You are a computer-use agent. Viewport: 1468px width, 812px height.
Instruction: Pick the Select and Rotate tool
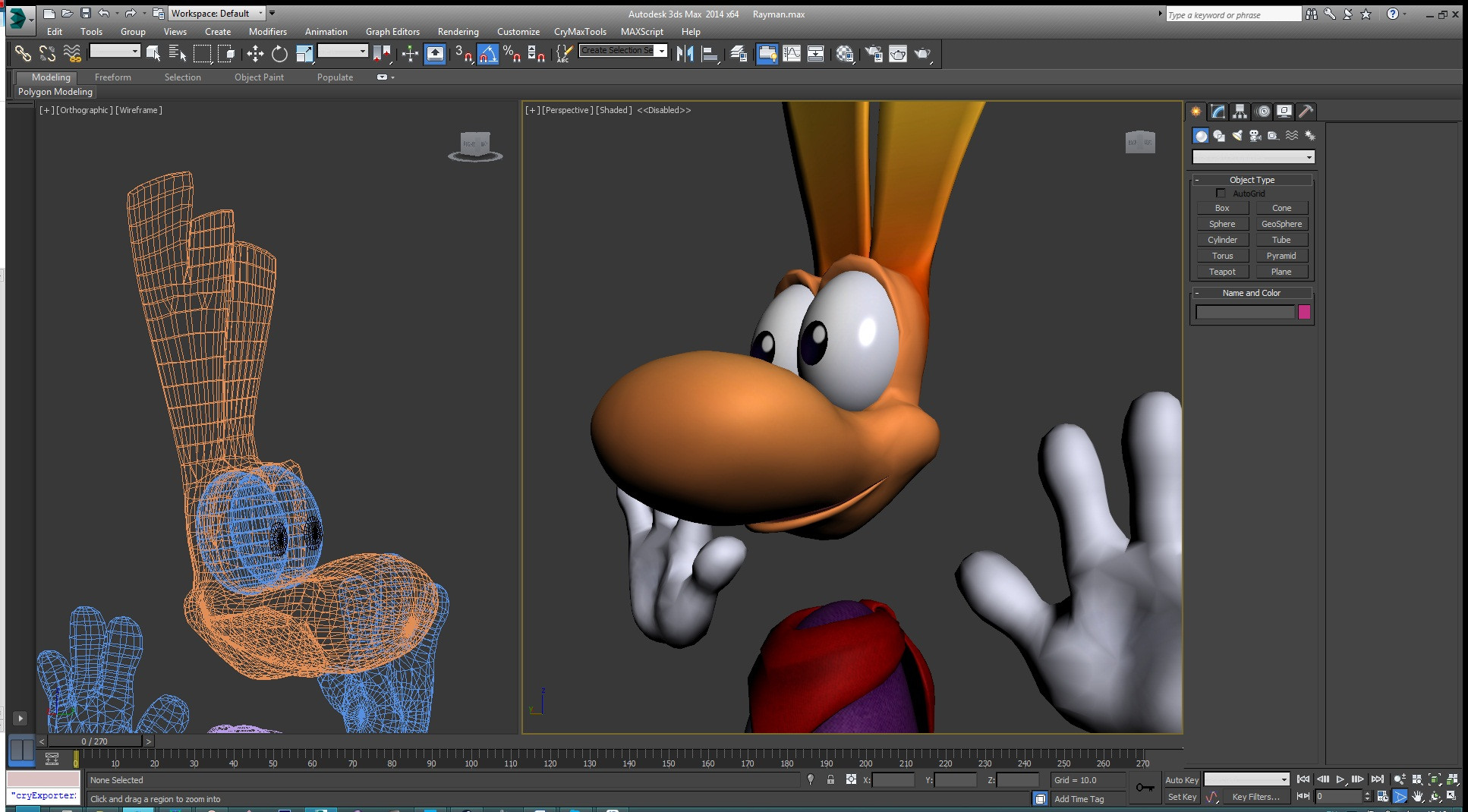click(279, 53)
